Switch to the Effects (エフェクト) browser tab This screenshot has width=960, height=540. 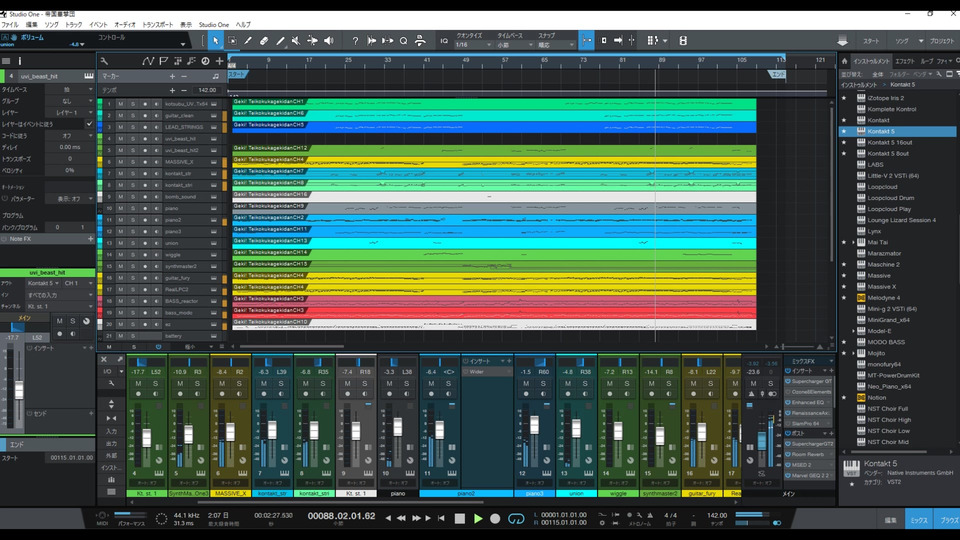tap(904, 61)
